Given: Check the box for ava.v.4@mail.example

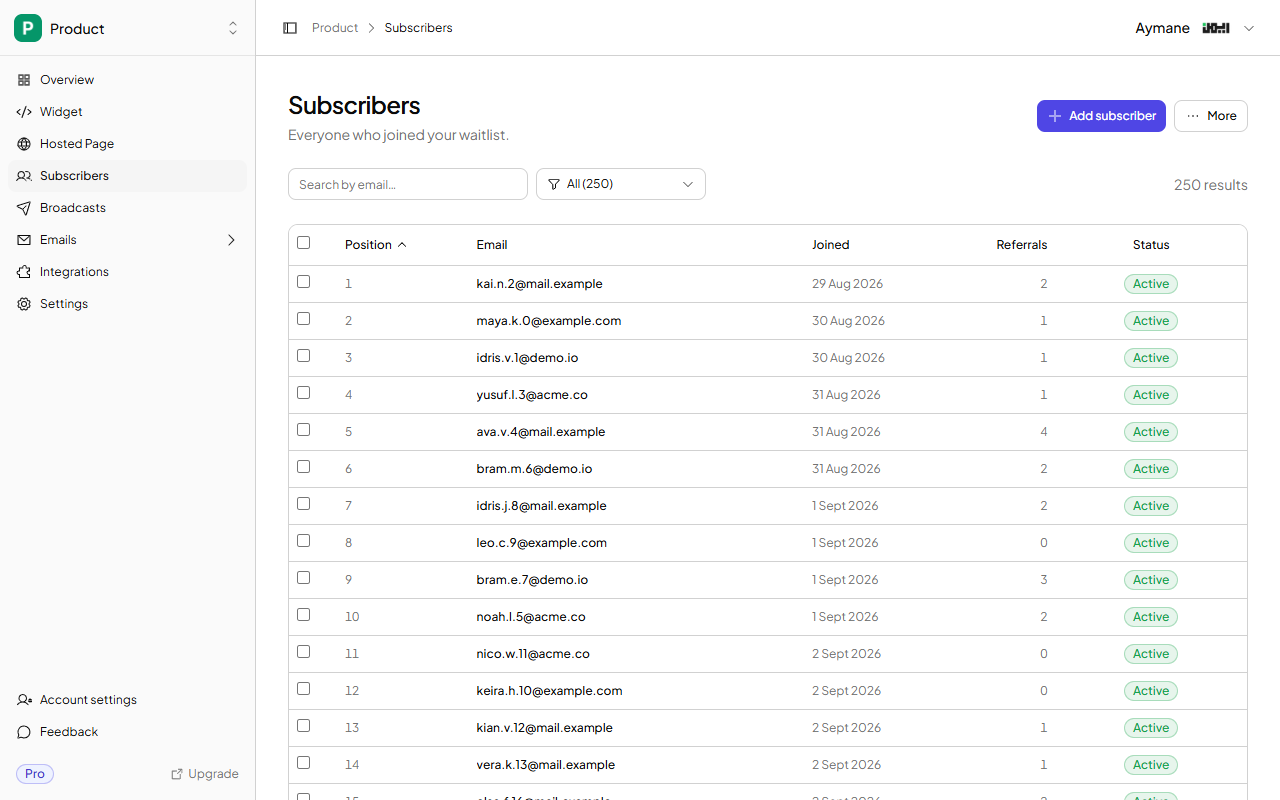Looking at the screenshot, I should [304, 430].
